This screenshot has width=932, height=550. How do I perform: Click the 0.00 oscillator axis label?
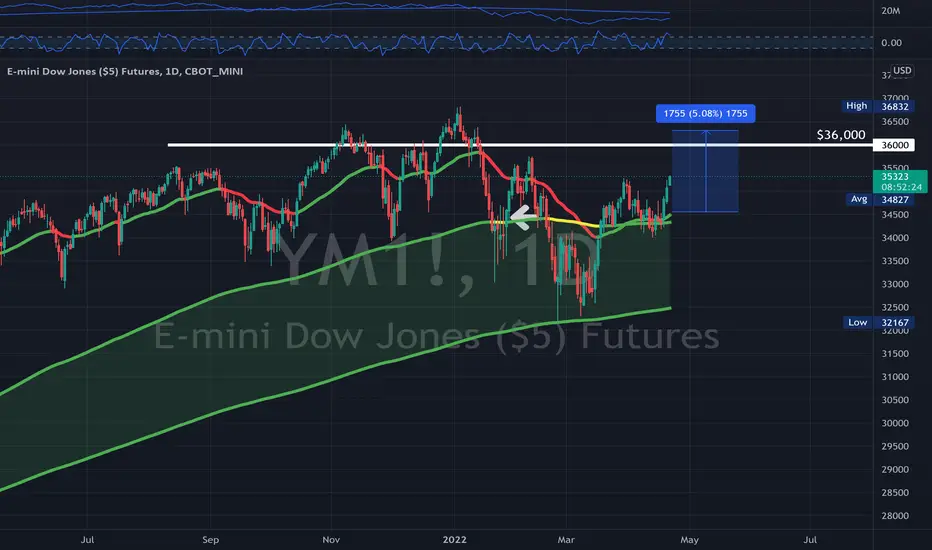(891, 43)
